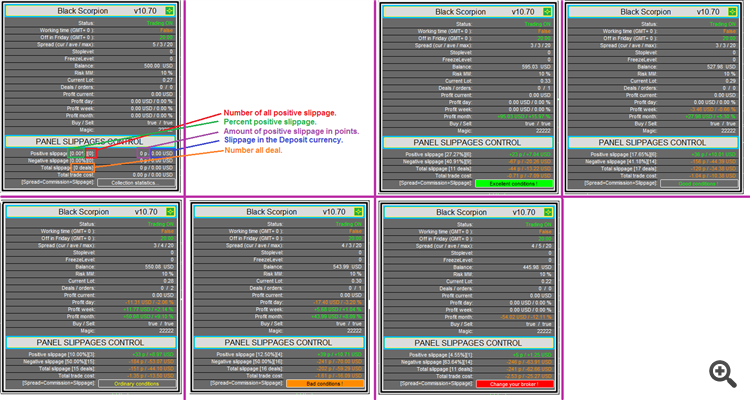The height and width of the screenshot is (400, 750).
Task: Click the Spread value 4 / 3 / 20
Action: [x=352, y=245]
